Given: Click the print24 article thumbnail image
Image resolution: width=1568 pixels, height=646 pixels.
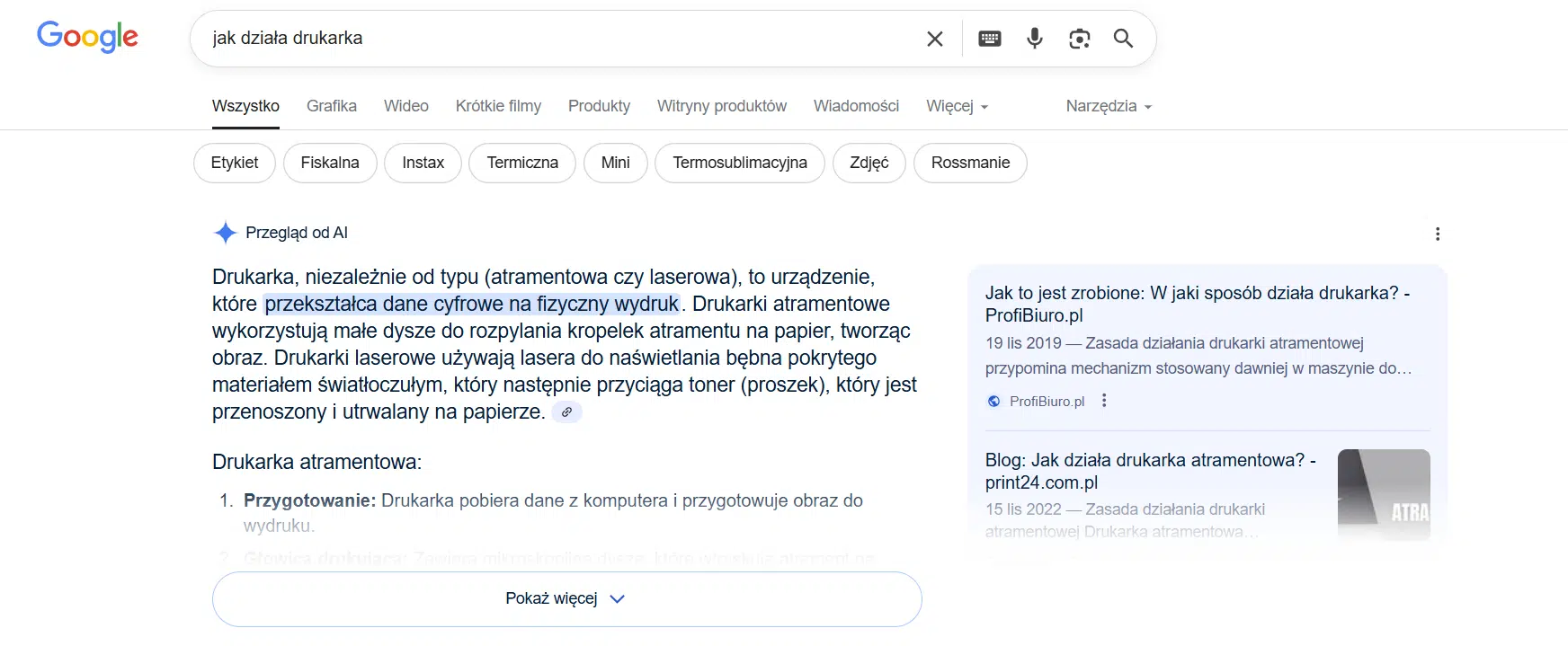Looking at the screenshot, I should tap(1383, 493).
